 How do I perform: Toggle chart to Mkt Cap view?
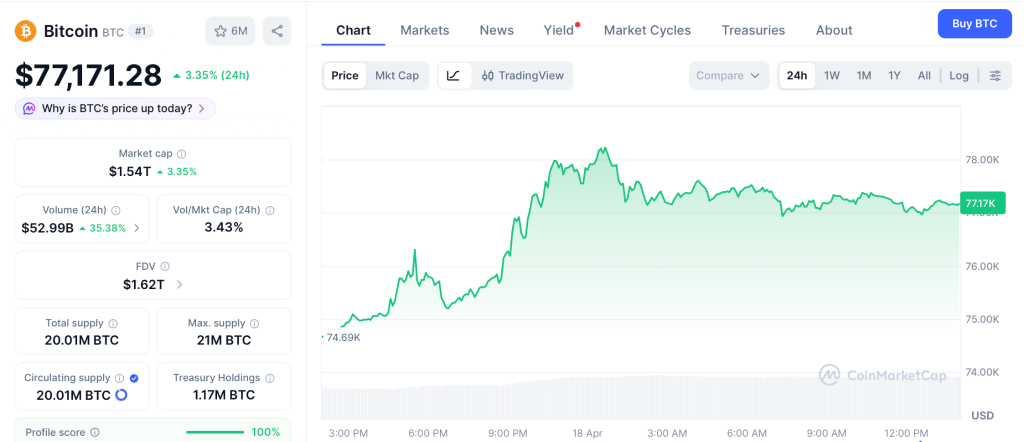click(x=397, y=75)
